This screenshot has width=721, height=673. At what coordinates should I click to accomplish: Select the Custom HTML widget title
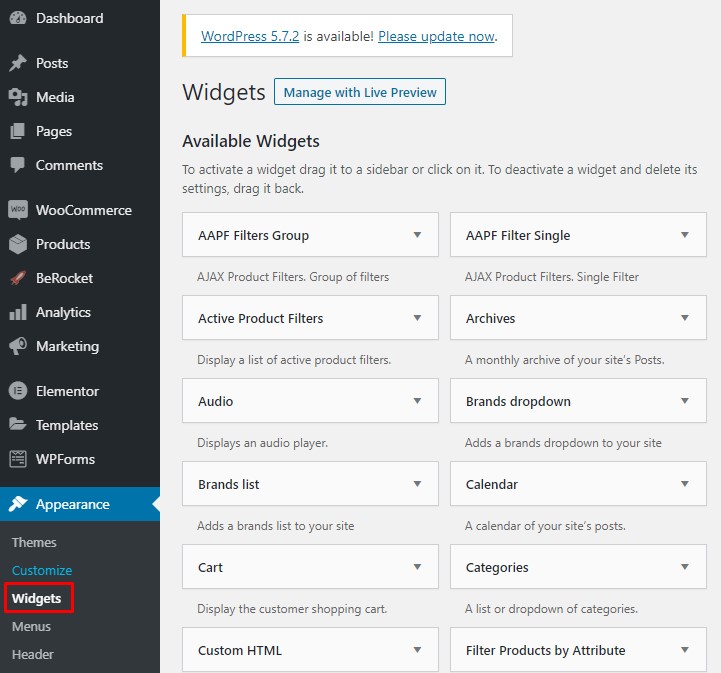click(240, 650)
